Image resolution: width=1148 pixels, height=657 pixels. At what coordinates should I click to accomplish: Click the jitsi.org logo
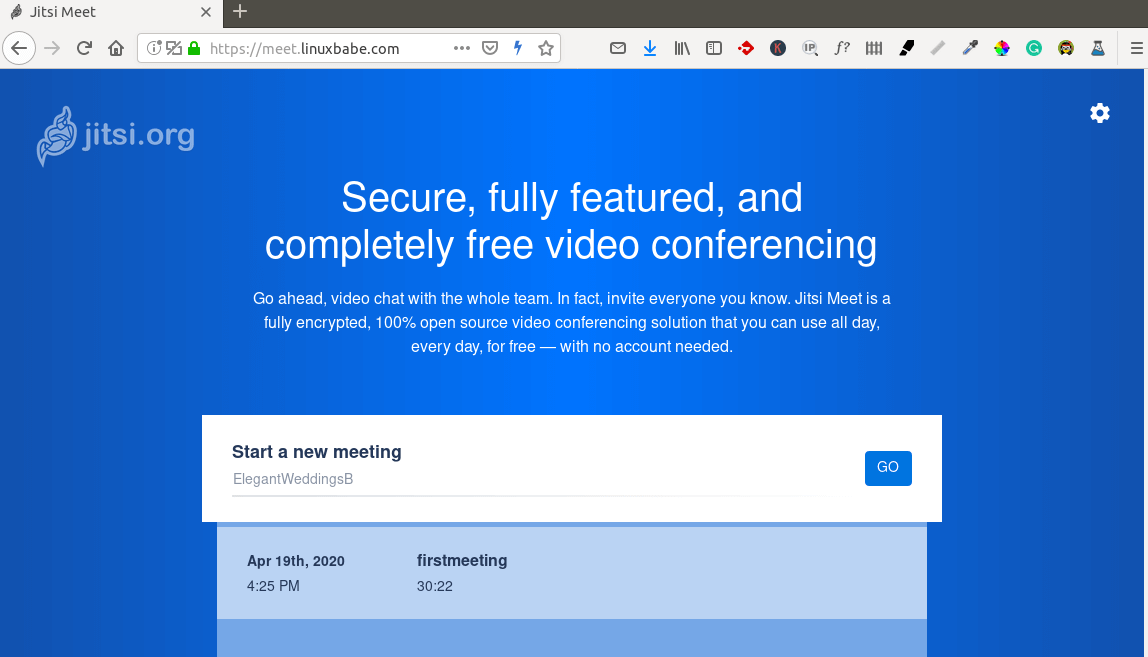tap(116, 135)
